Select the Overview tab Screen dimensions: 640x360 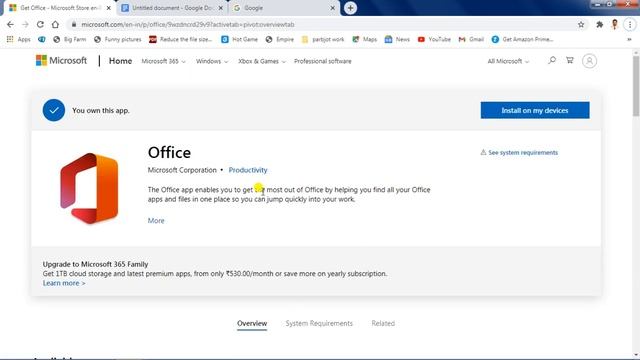[x=252, y=323]
